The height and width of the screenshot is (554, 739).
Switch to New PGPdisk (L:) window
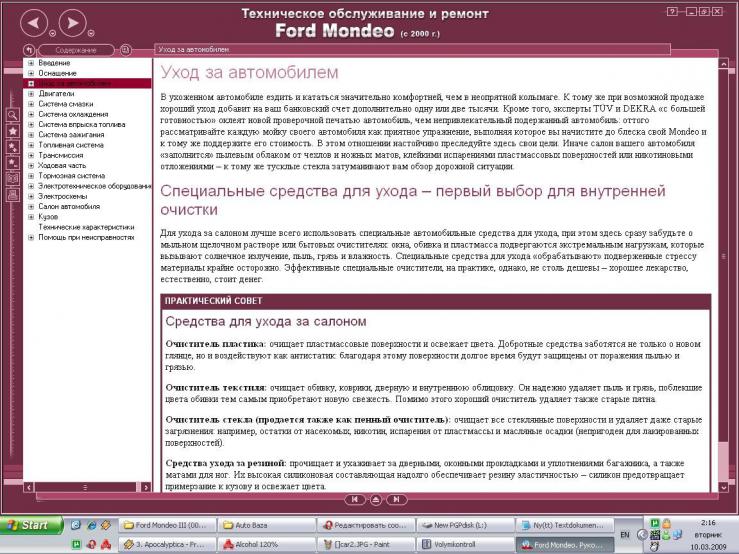[x=466, y=525]
